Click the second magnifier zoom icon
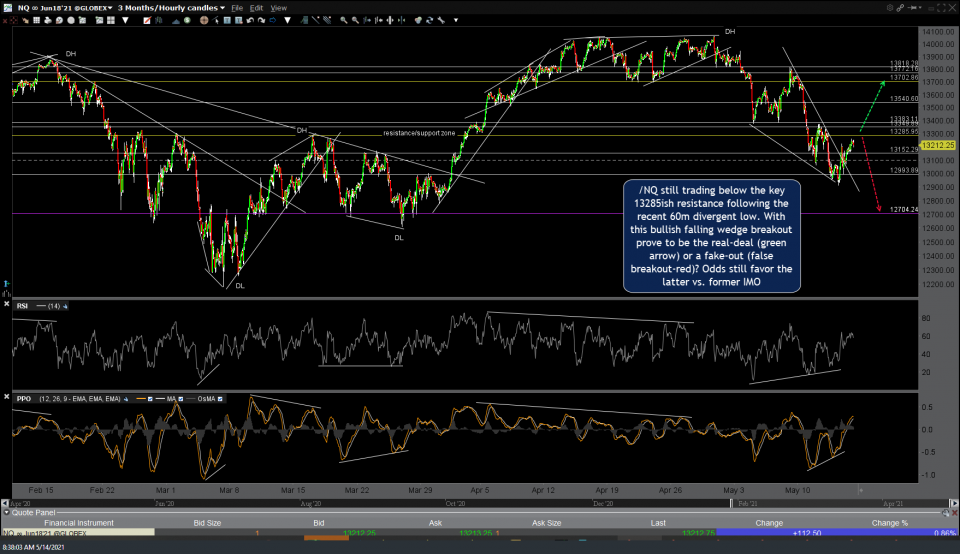The width and height of the screenshot is (960, 554). (x=355, y=20)
